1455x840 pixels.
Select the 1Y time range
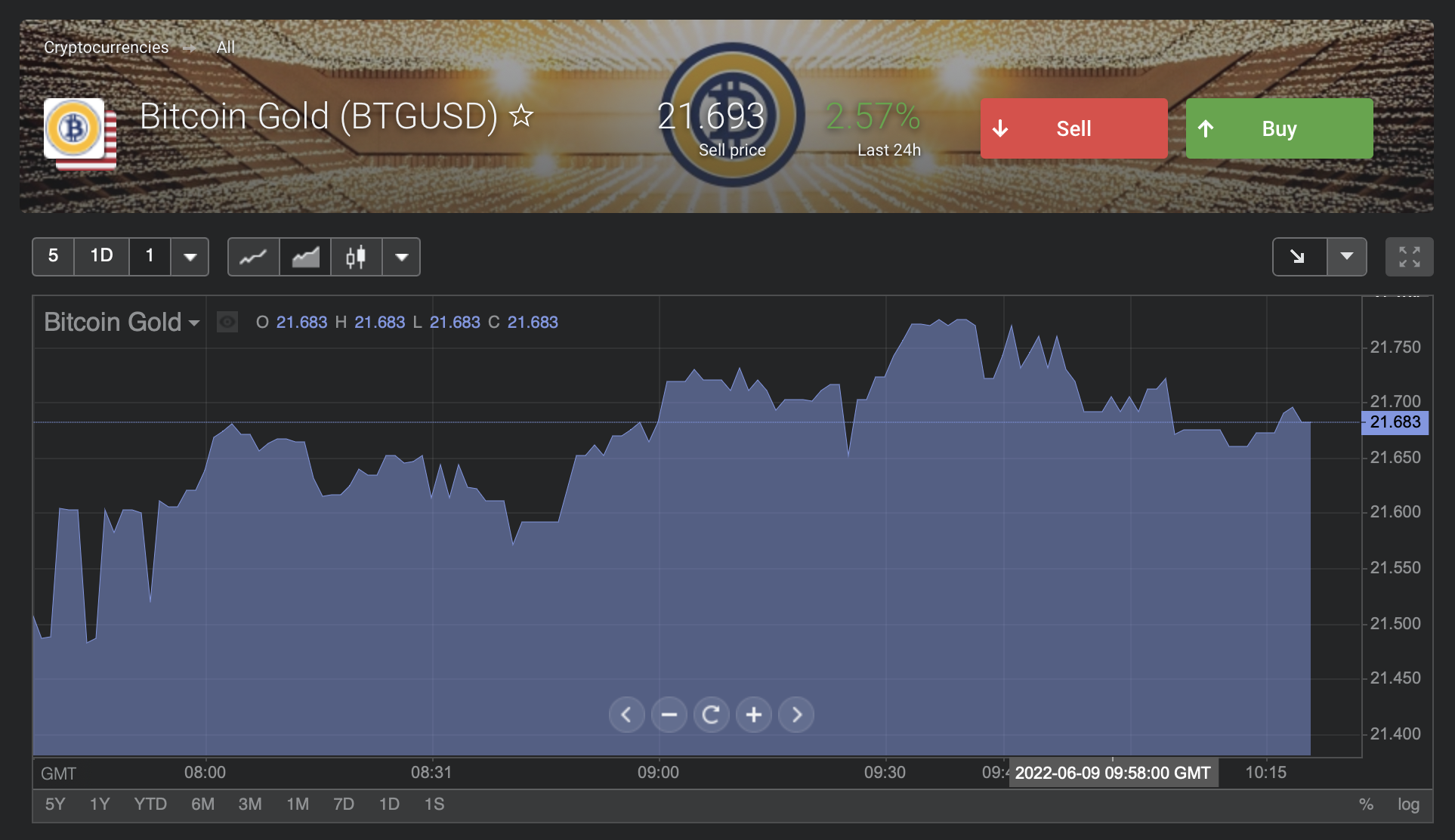click(100, 804)
